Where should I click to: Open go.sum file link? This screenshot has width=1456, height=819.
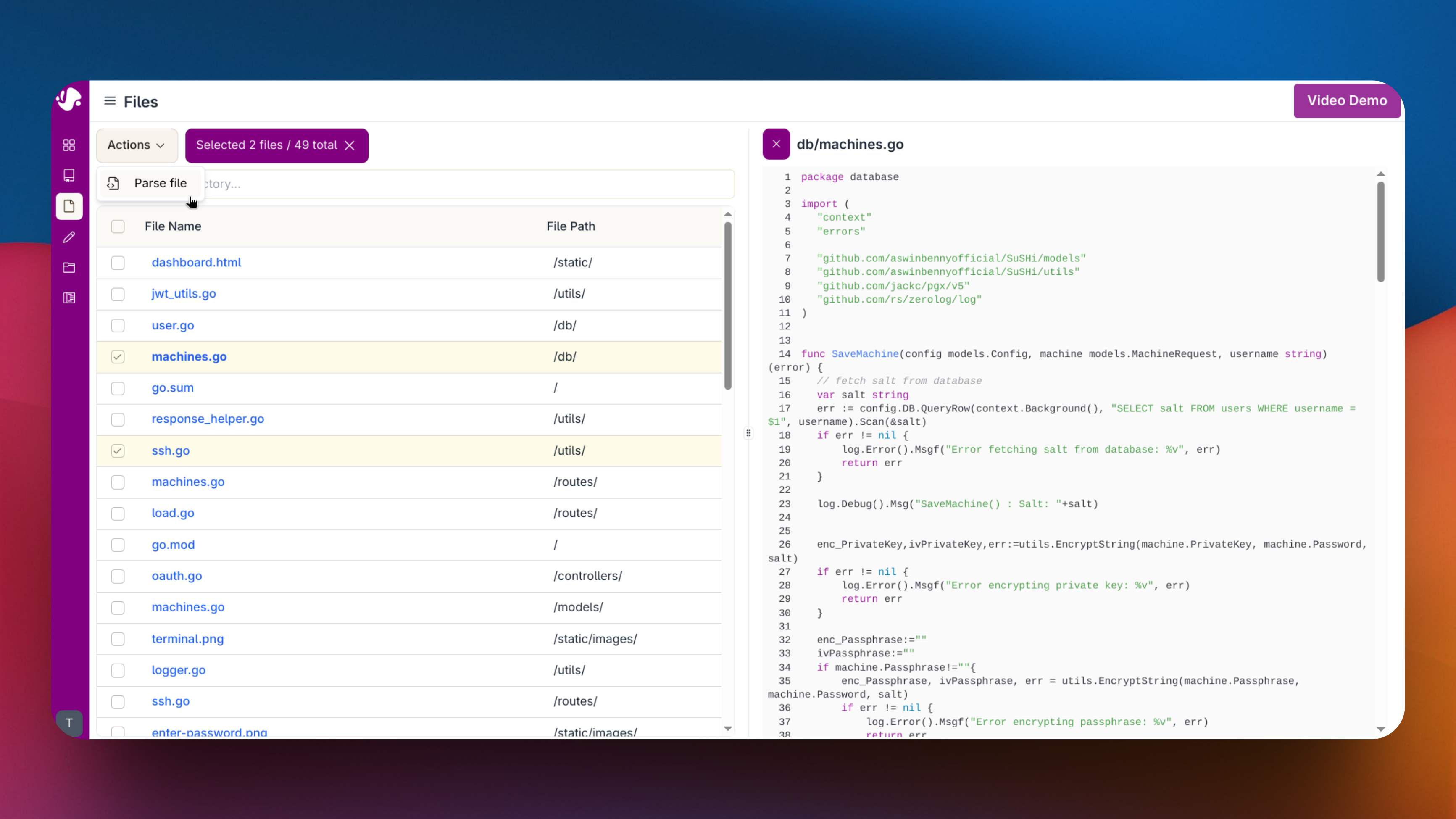(172, 388)
